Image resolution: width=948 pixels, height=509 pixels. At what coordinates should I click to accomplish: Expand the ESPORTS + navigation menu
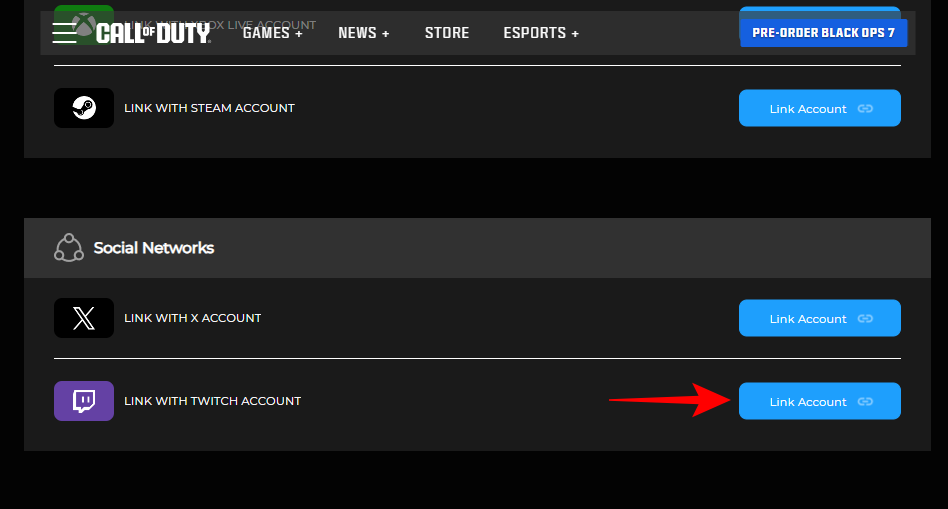pos(541,33)
